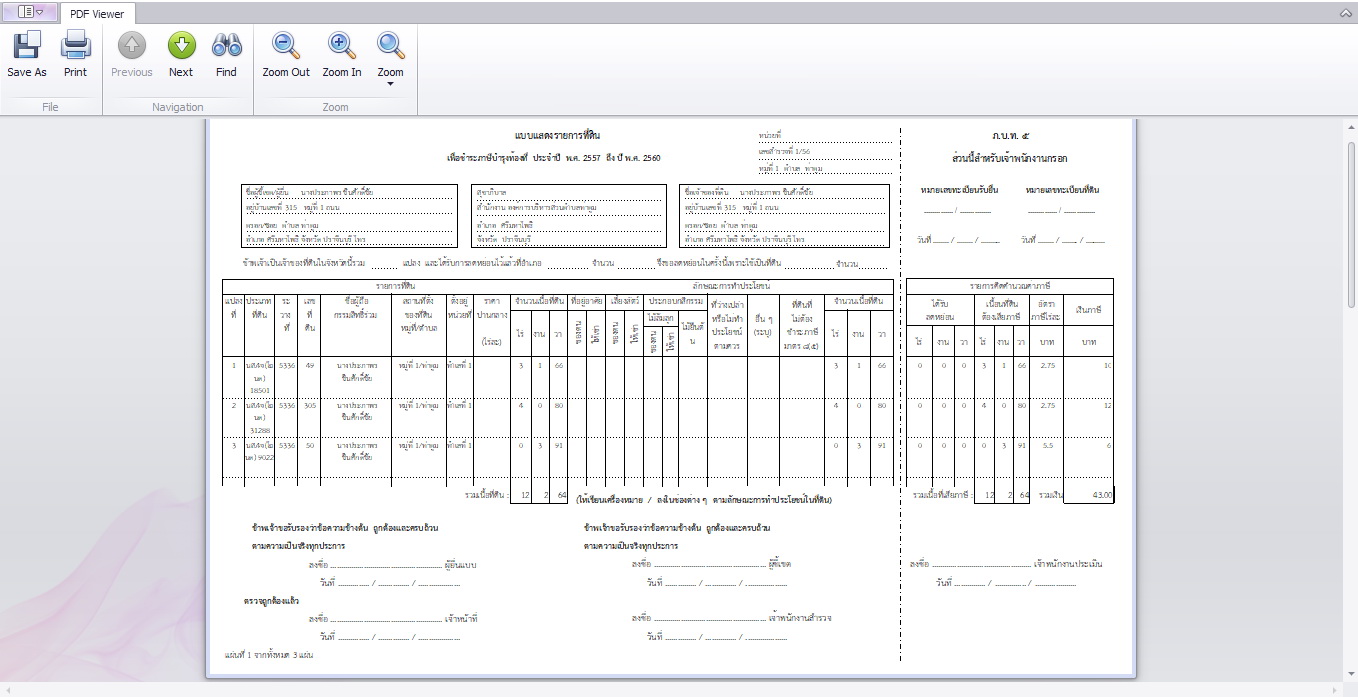Click the text สุขาภิบาล in the middle box
This screenshot has height=697, width=1358.
click(491, 192)
